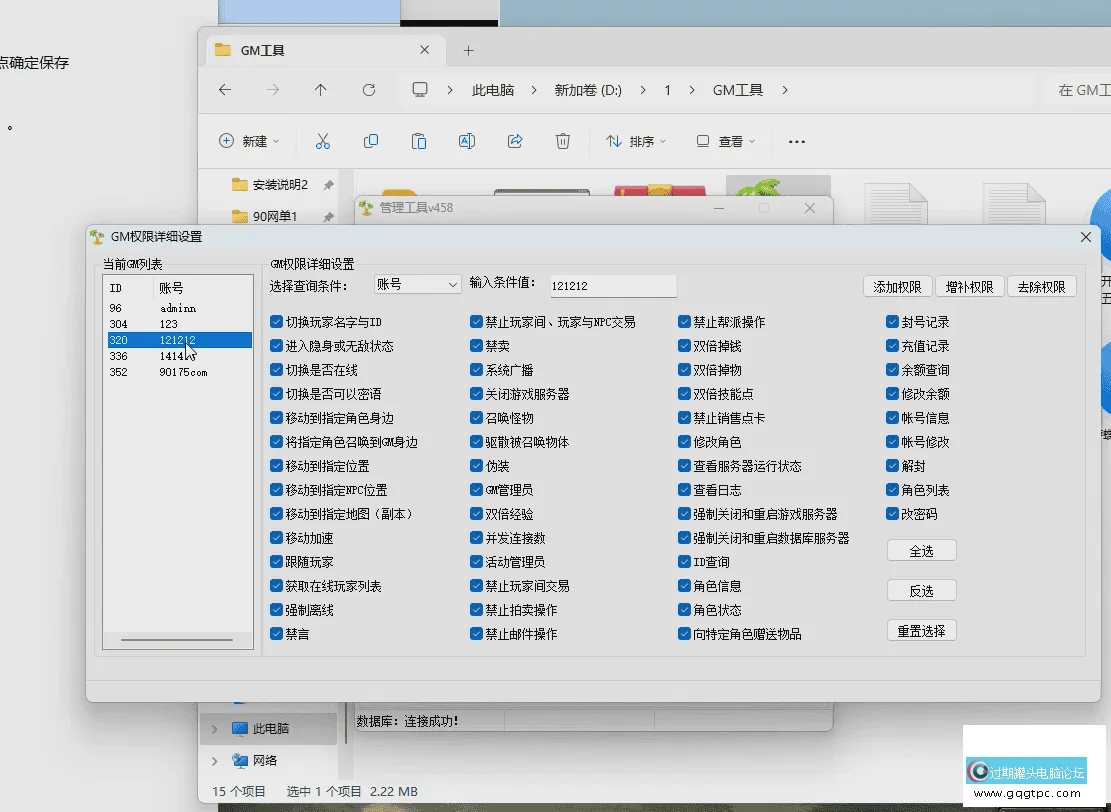Toggle the 双倍经验 checkbox
The height and width of the screenshot is (812, 1111).
tap(477, 514)
